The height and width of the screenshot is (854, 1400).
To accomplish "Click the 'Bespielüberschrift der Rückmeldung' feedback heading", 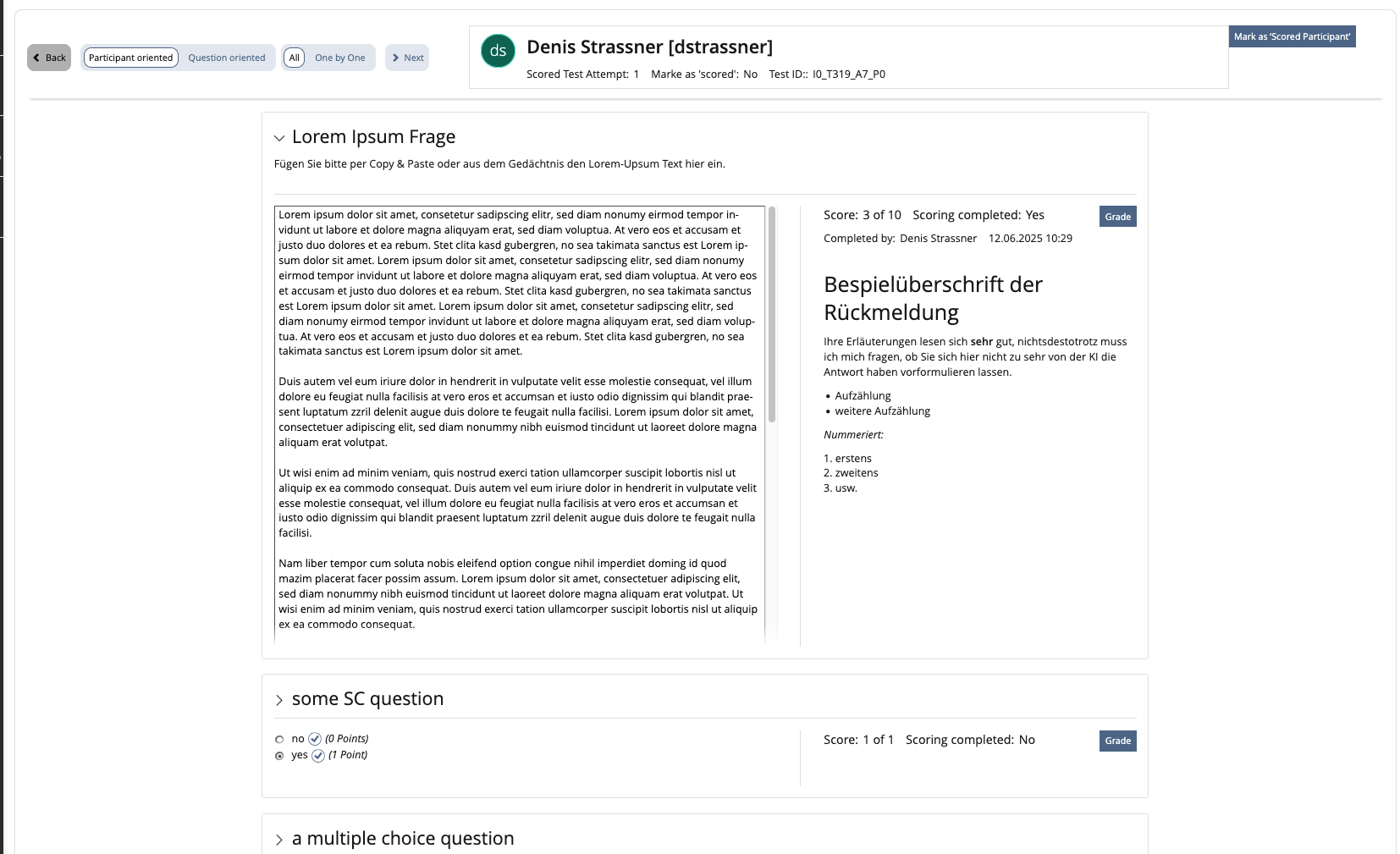I will tap(933, 298).
